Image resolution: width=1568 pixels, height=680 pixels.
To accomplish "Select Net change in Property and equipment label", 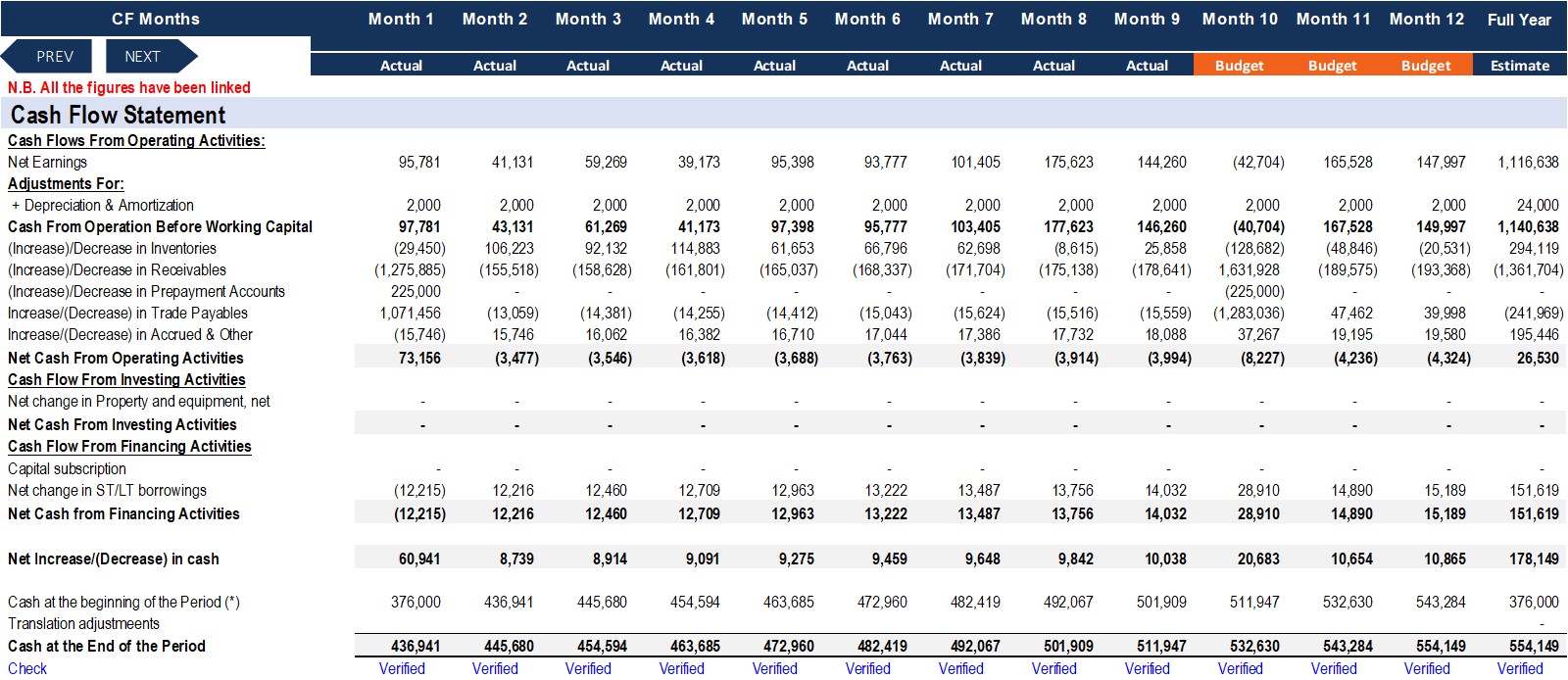I will pos(138,401).
